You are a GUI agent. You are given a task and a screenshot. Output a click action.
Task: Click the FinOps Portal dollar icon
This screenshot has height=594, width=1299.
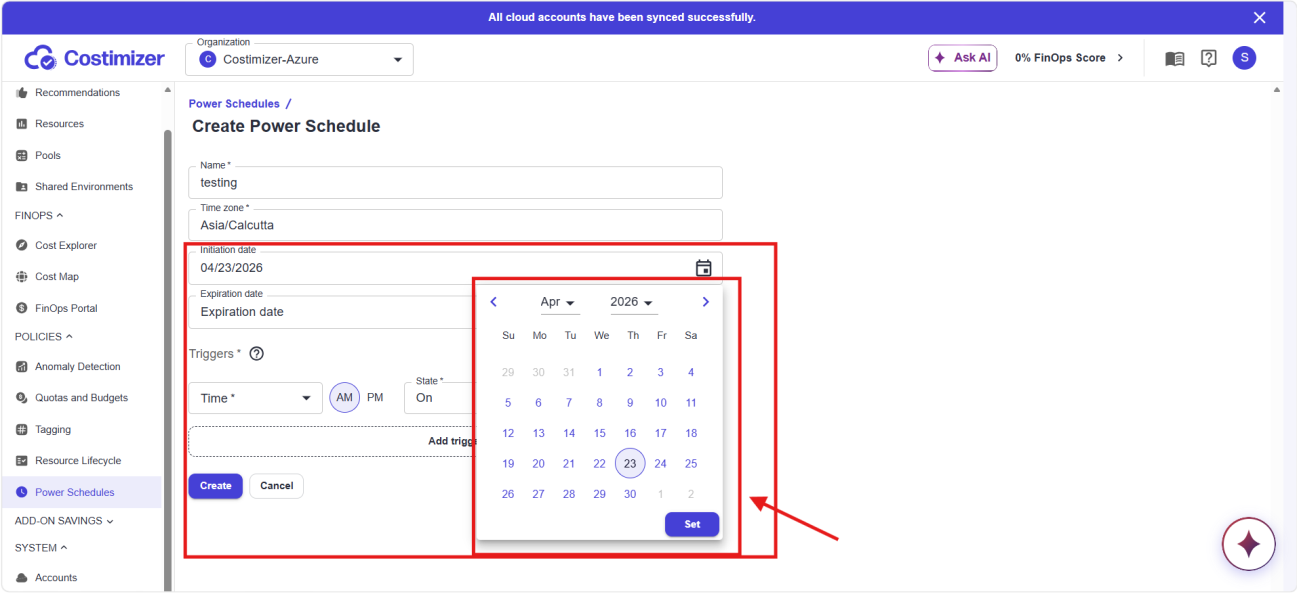(22, 309)
